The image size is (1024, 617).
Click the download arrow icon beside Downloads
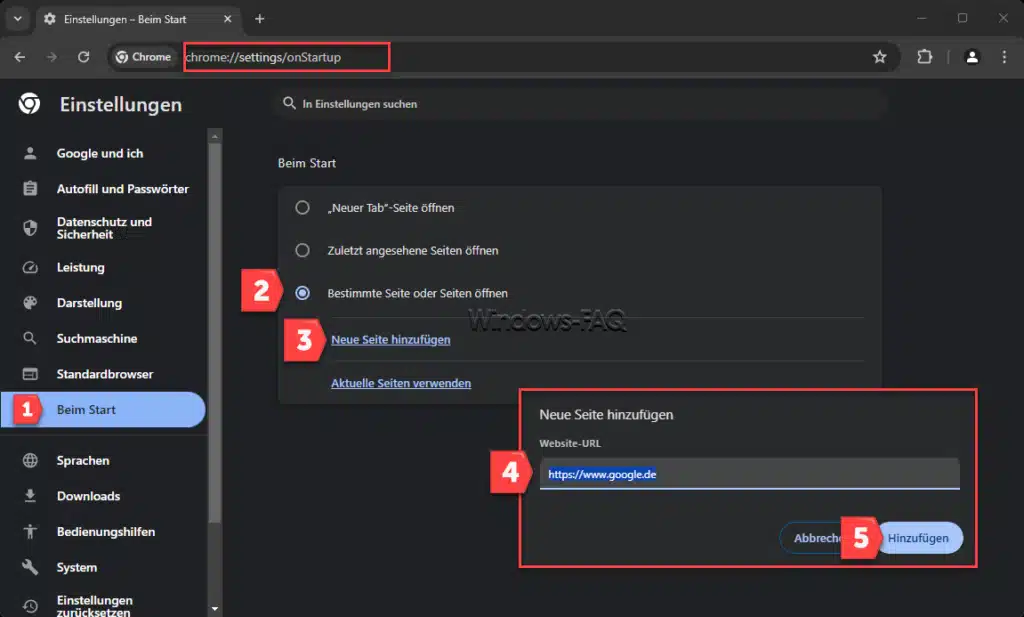(x=30, y=496)
